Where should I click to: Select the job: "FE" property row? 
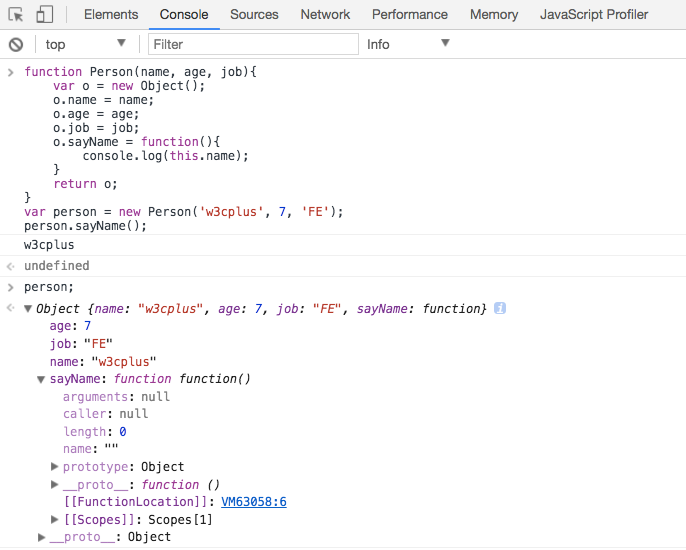click(81, 344)
